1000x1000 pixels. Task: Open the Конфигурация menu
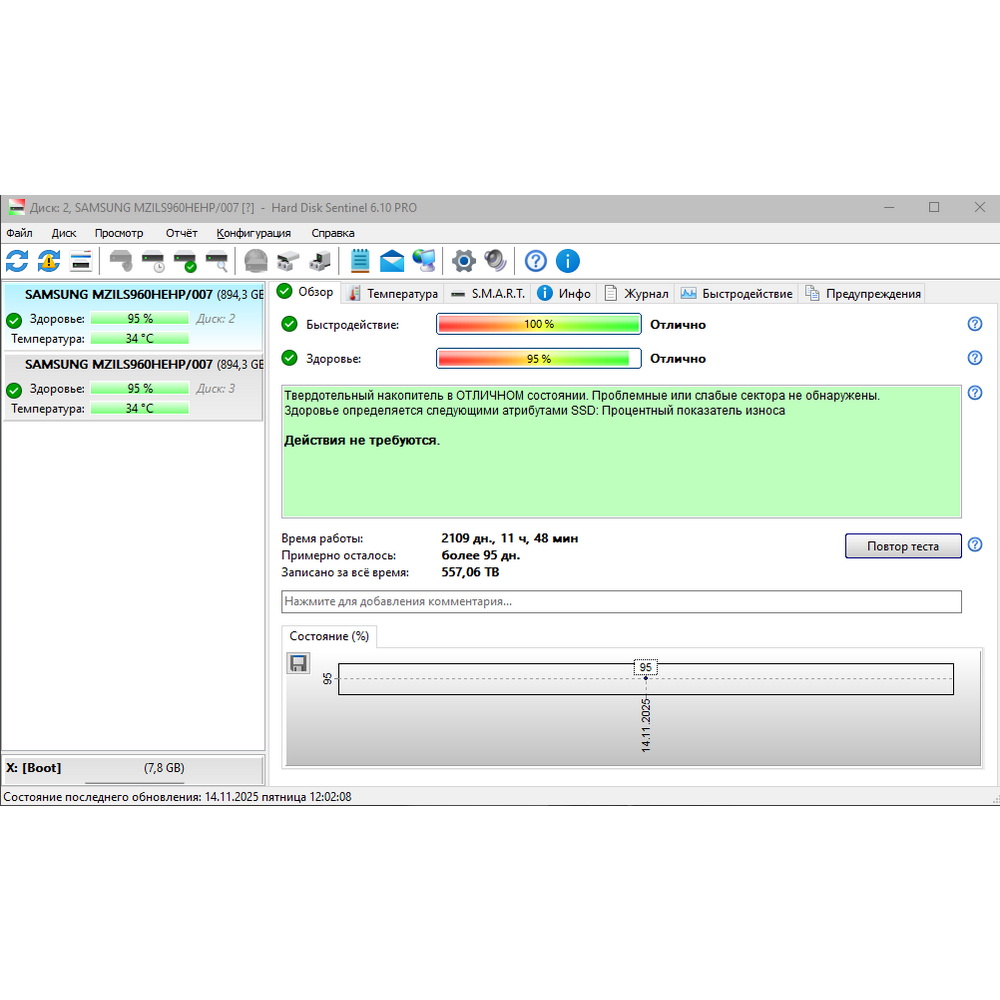253,233
